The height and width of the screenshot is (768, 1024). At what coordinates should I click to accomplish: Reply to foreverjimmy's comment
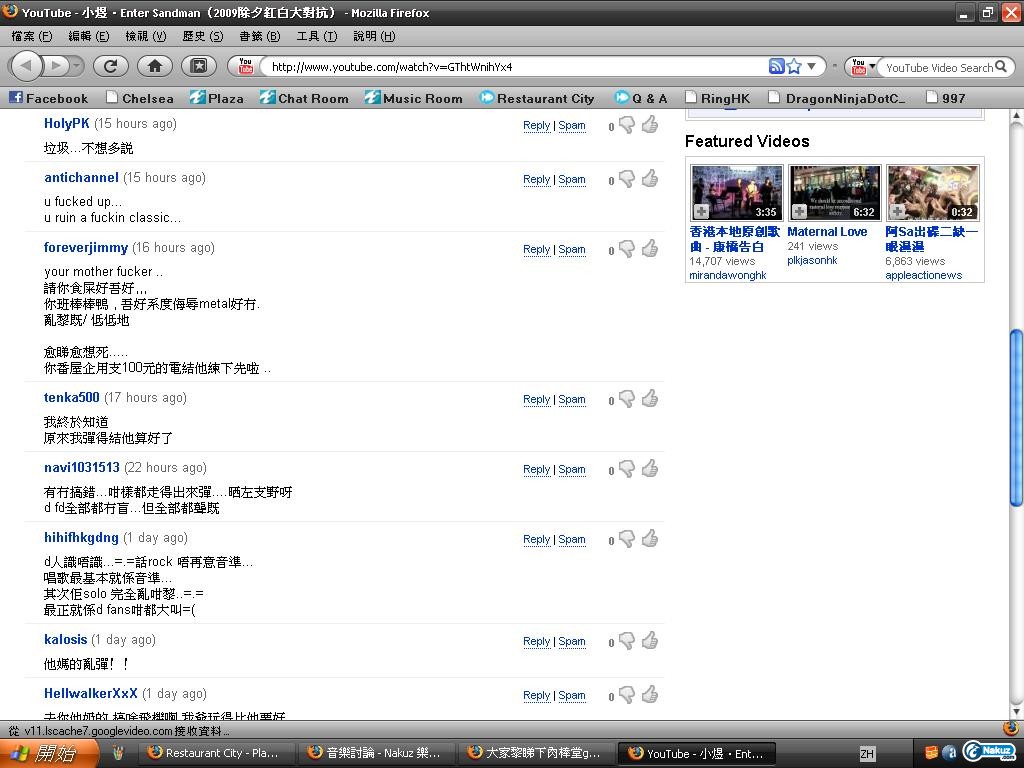[537, 249]
